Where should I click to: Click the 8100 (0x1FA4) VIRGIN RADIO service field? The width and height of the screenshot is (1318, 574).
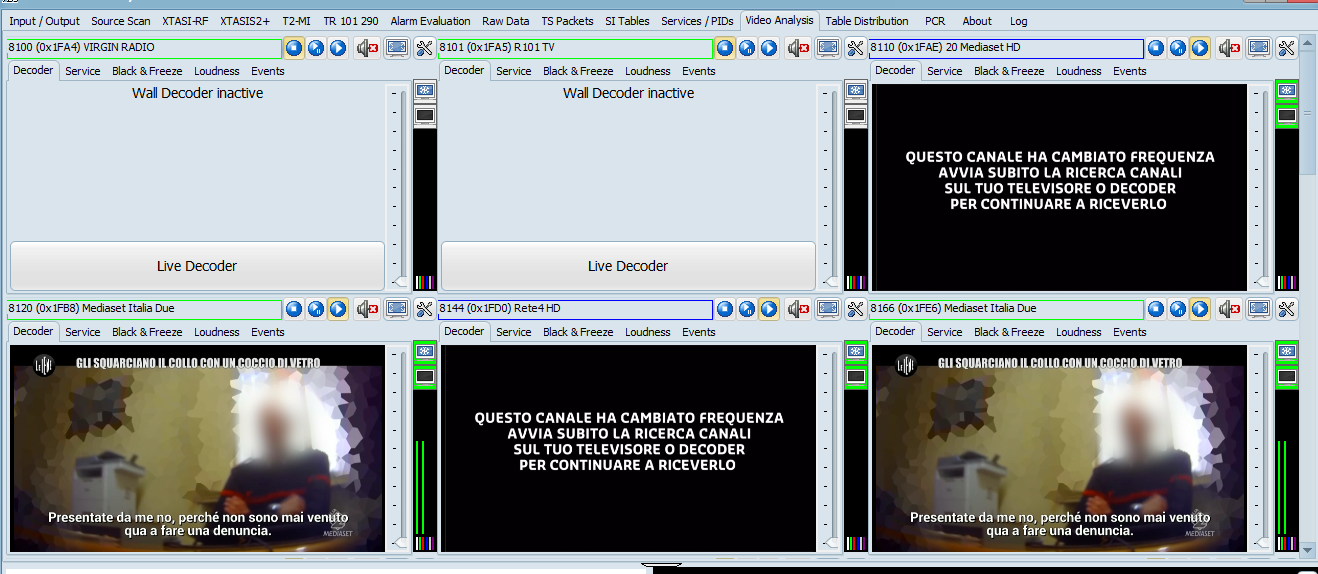pos(144,48)
